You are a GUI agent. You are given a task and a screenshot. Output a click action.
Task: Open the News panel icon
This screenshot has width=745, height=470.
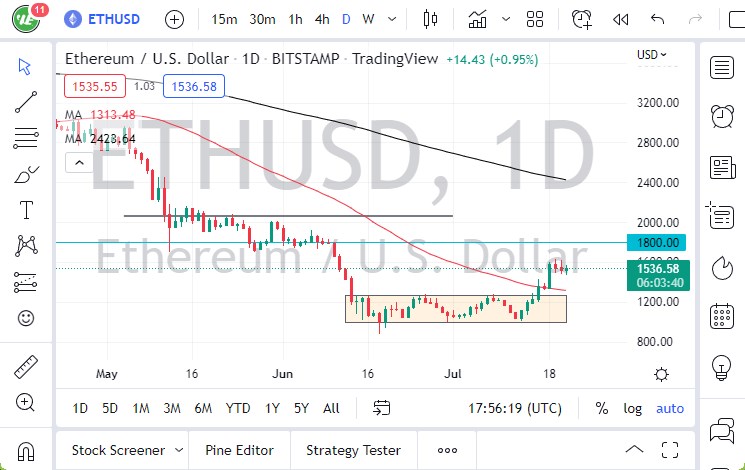[x=722, y=167]
